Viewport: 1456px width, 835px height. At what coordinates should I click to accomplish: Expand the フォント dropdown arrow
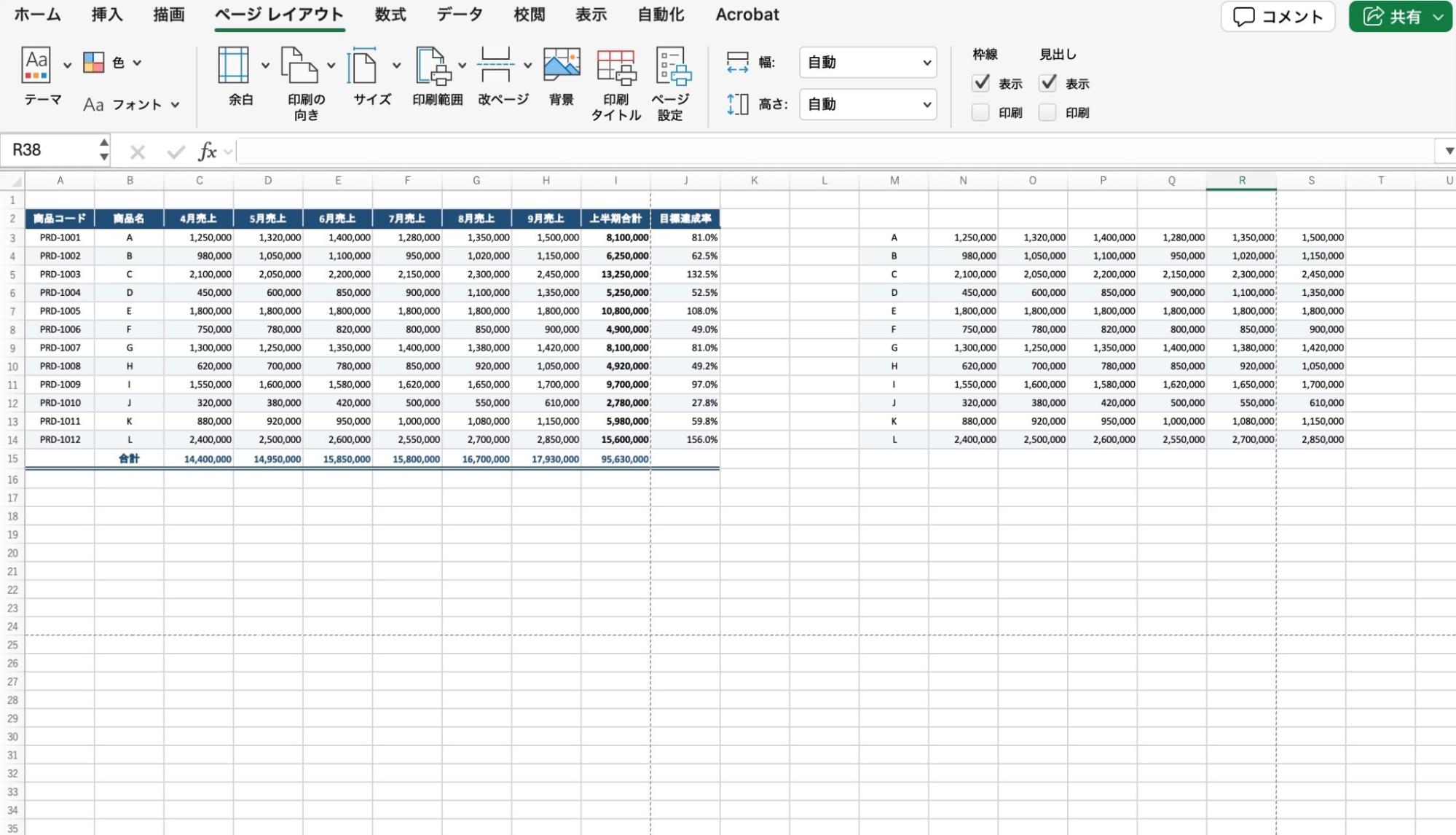coord(175,105)
